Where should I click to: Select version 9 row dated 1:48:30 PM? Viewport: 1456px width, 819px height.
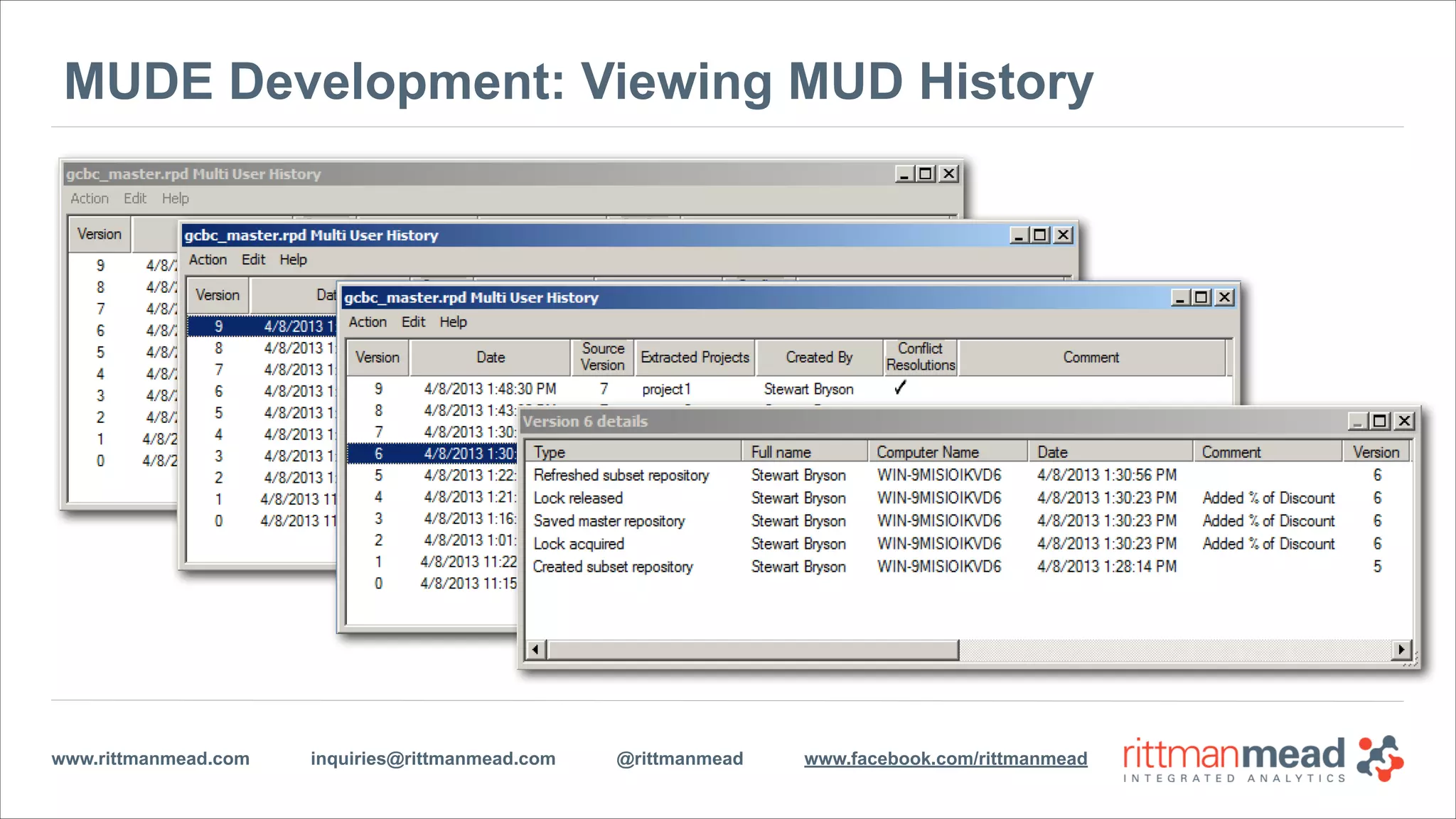click(x=490, y=389)
